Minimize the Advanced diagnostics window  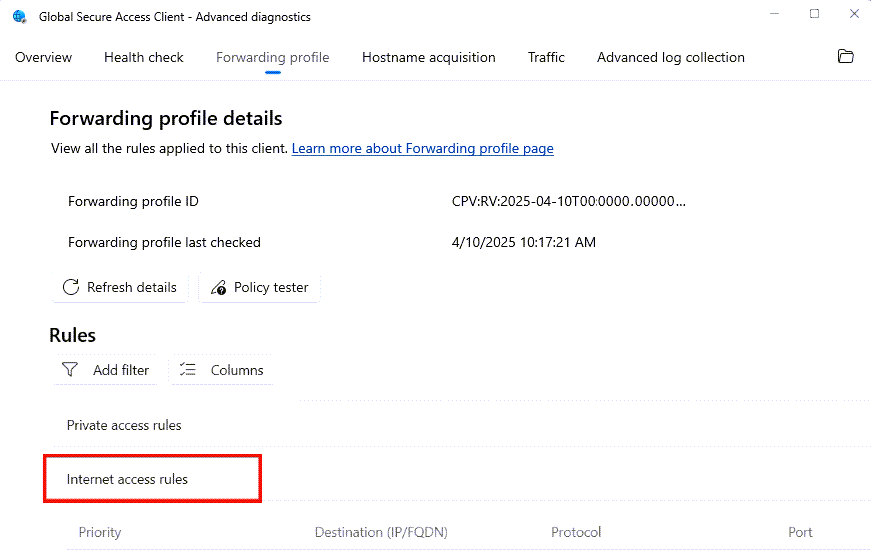[775, 14]
